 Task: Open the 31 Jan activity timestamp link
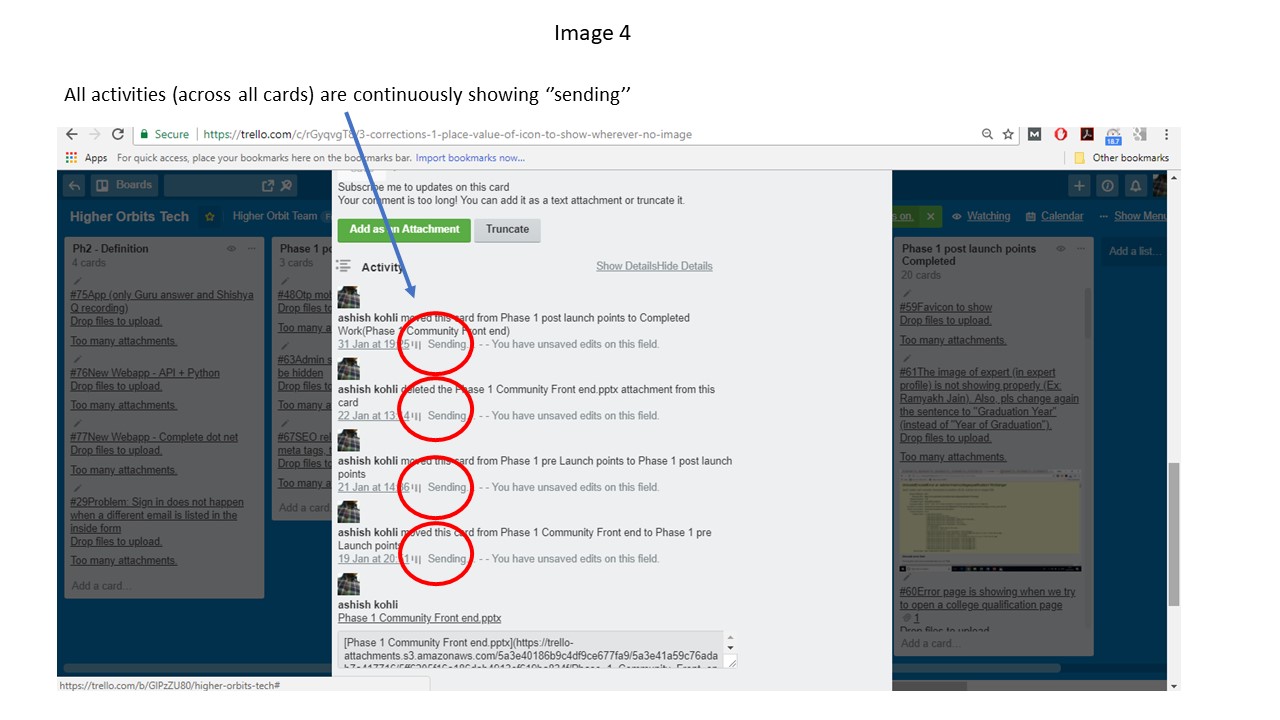374,344
